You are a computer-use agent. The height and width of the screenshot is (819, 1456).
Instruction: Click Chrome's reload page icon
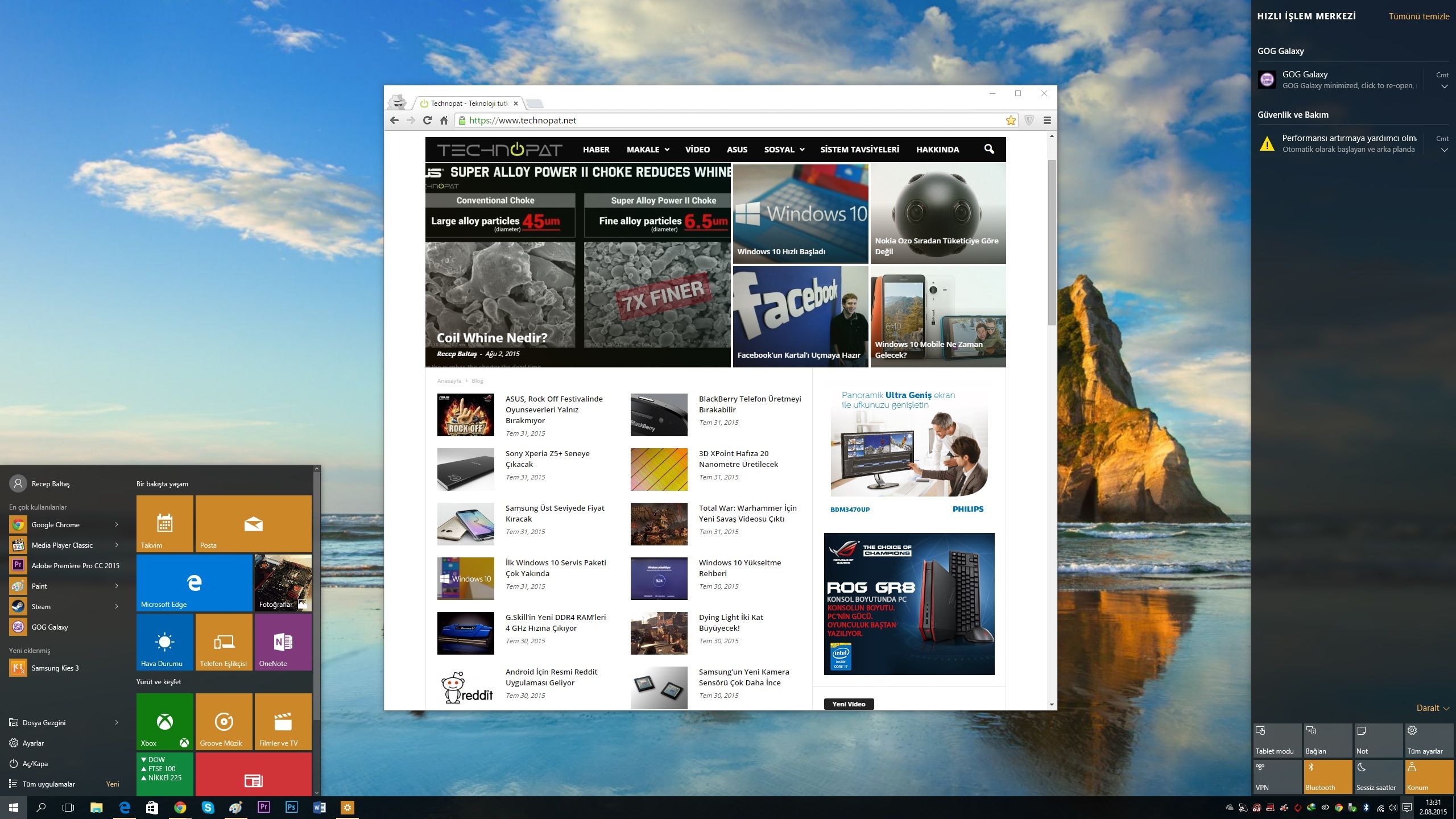[x=427, y=121]
